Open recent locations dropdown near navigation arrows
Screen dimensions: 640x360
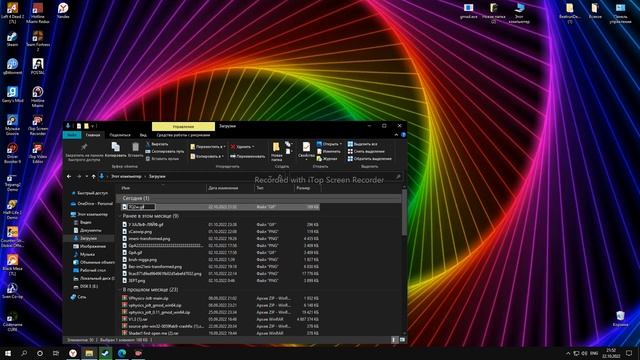click(87, 176)
